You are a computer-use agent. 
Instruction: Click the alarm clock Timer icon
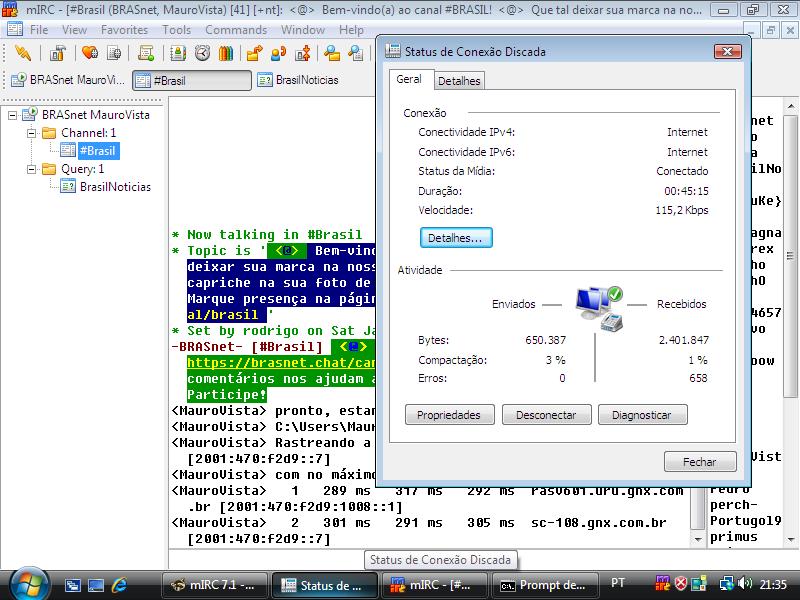point(203,53)
